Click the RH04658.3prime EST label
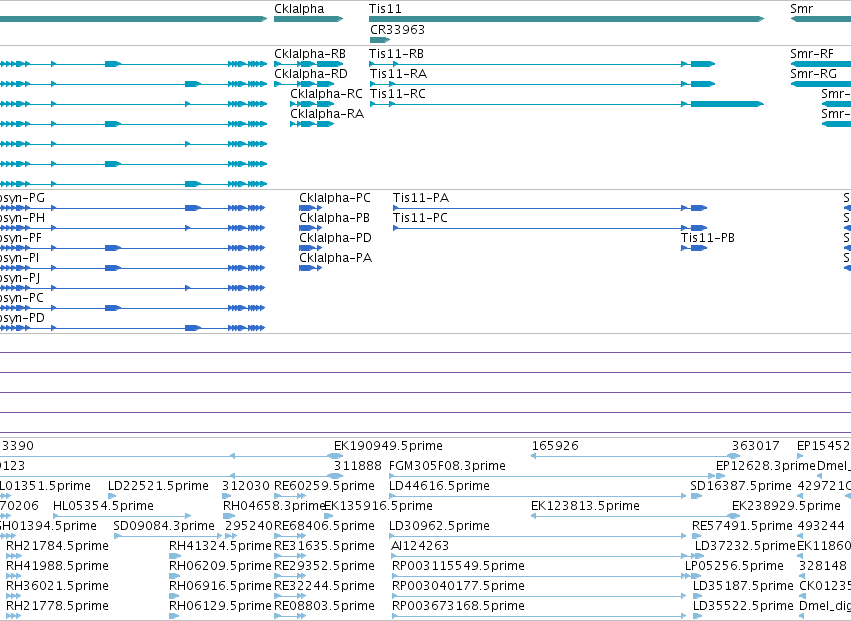Image resolution: width=851 pixels, height=621 pixels. tap(274, 506)
